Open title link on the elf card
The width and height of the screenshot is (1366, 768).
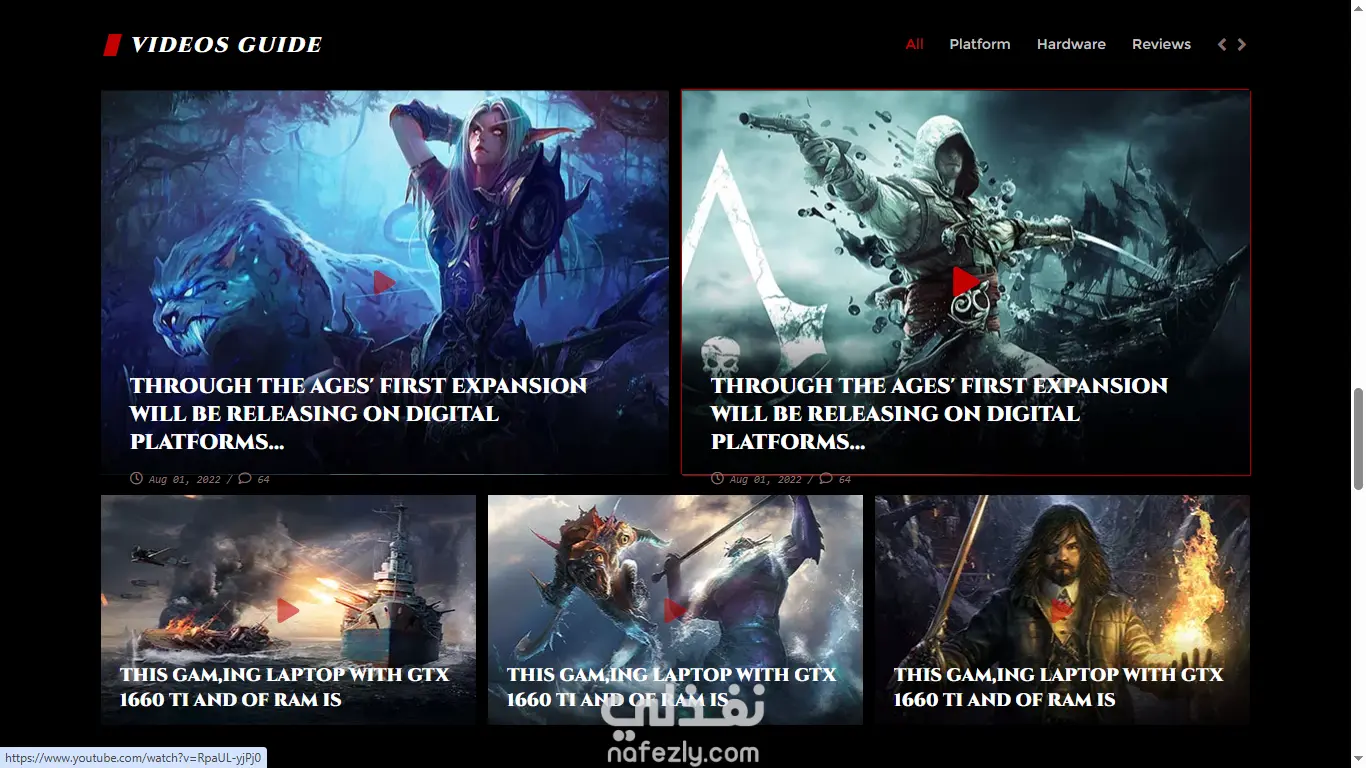point(358,414)
